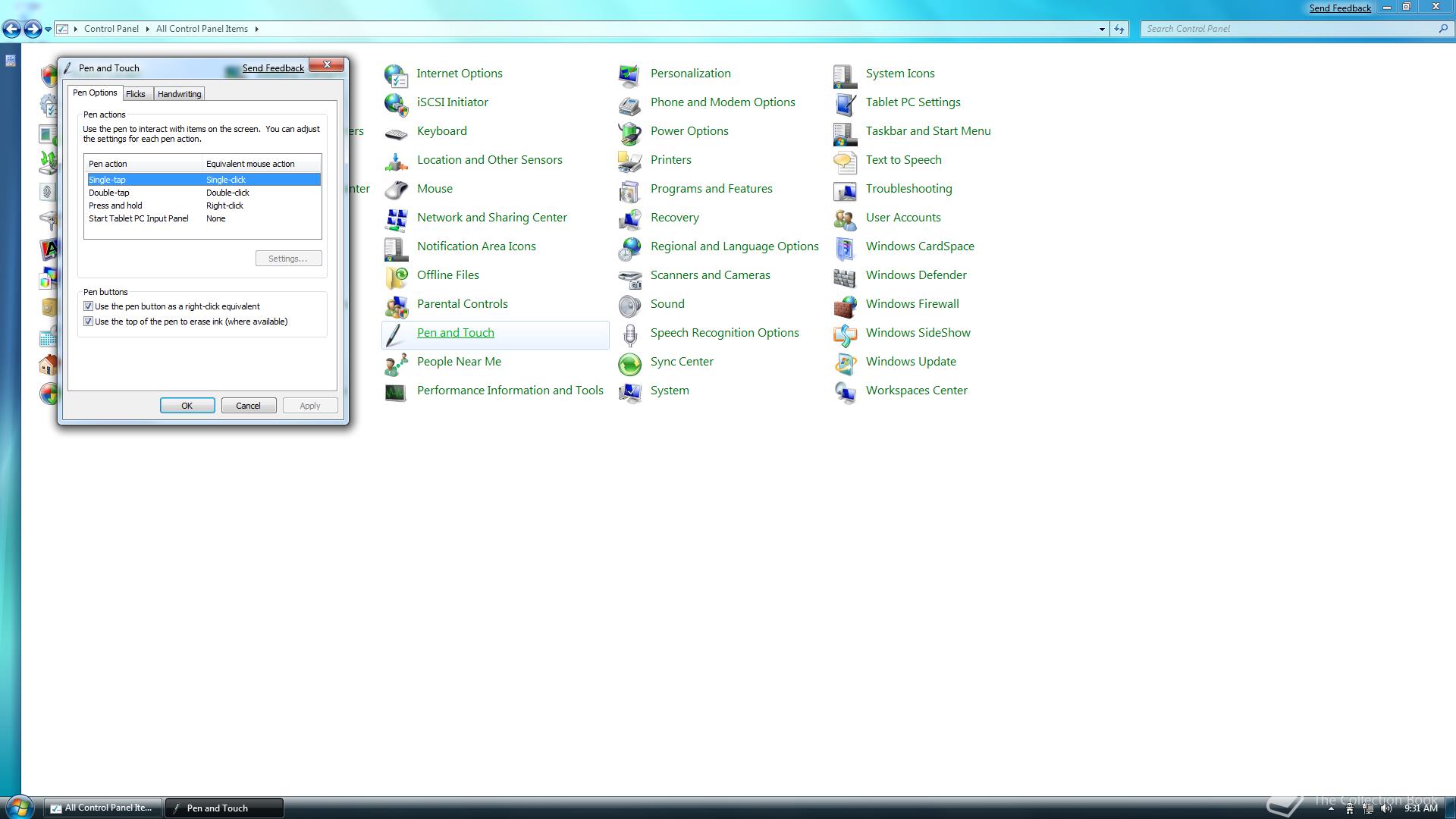Open the Offline Files icon

click(396, 276)
